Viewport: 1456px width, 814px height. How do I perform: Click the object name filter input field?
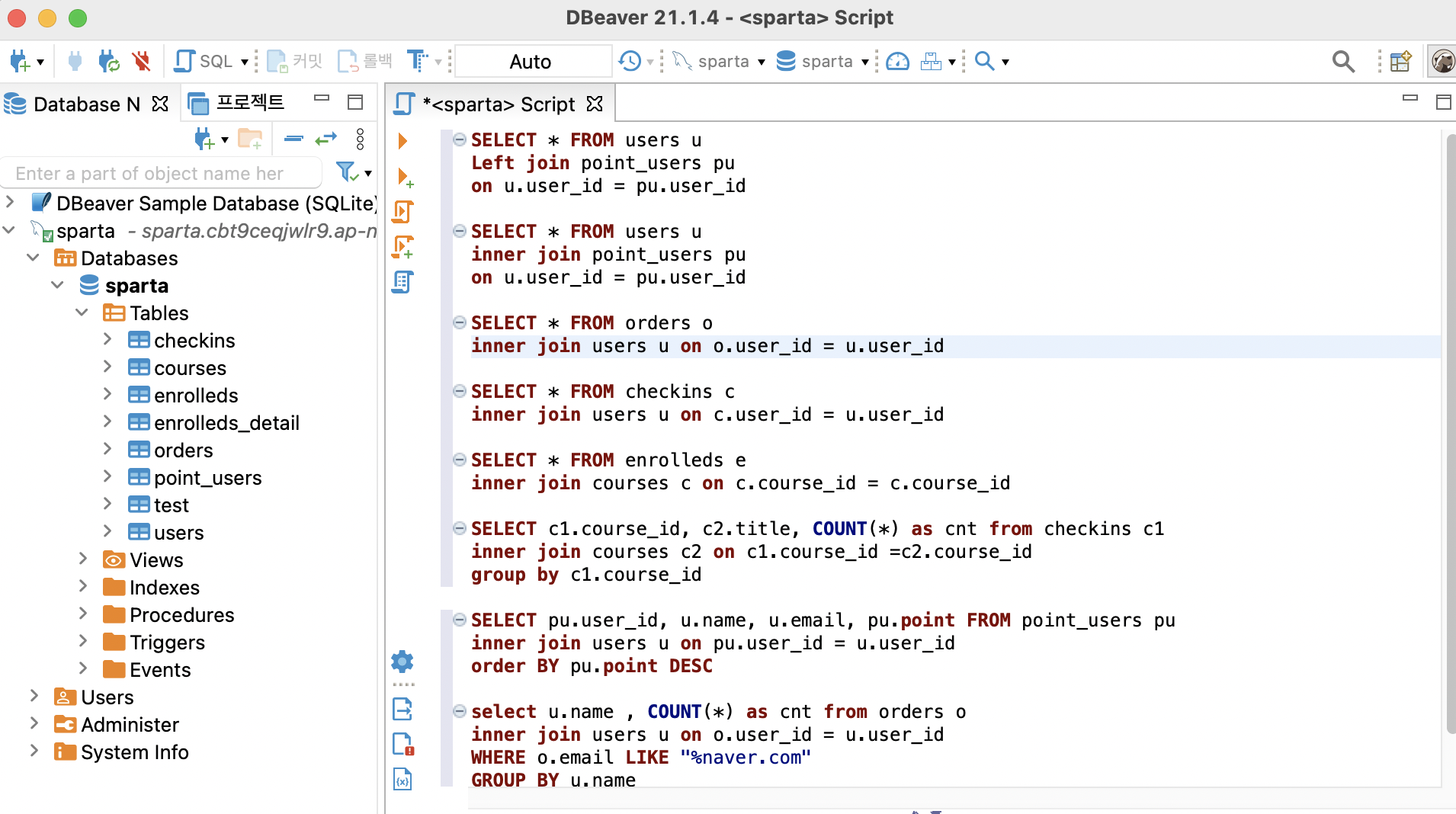(160, 173)
